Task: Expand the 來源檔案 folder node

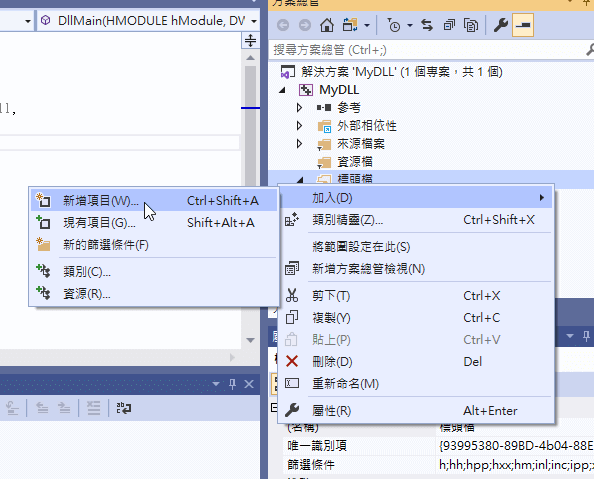Action: (x=299, y=144)
